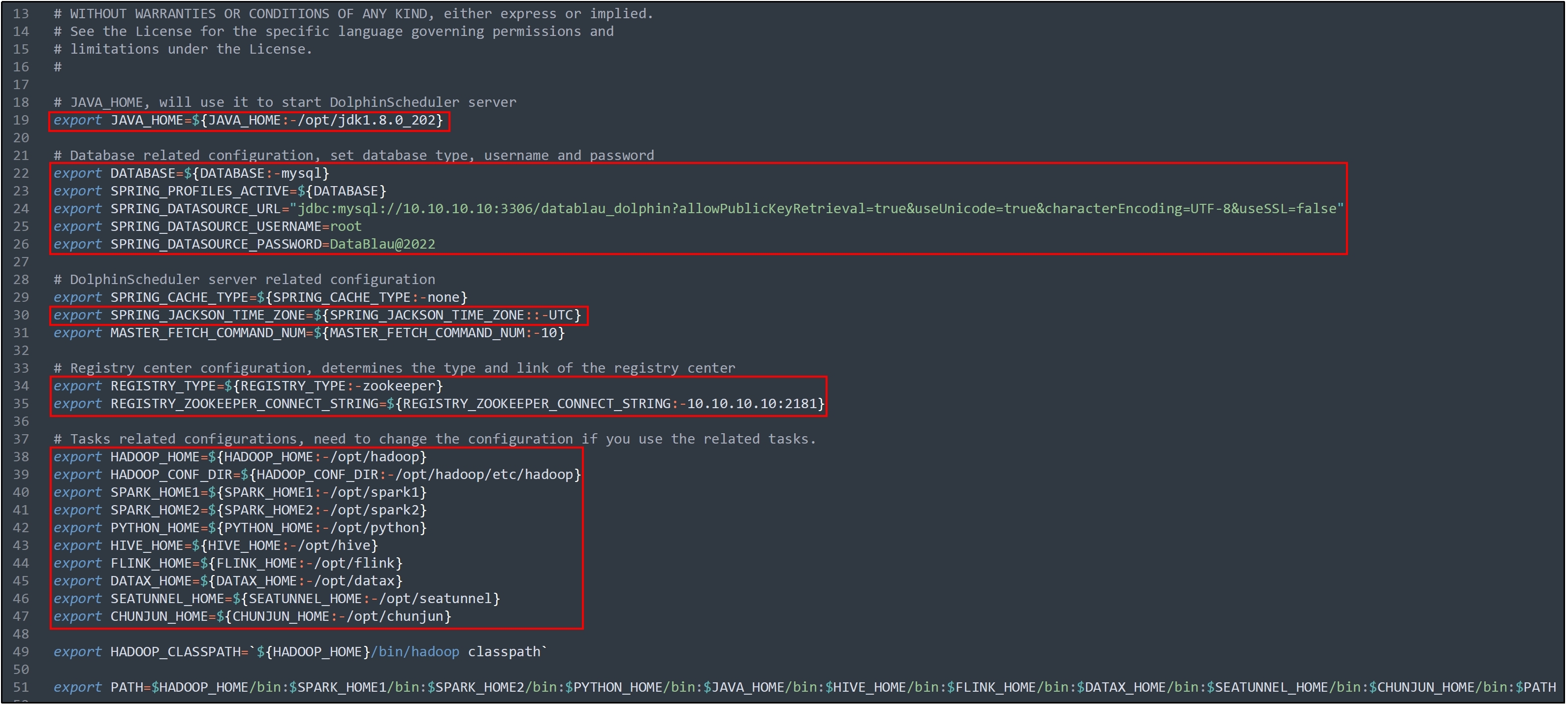Click the SPRING_DATASOURCE_URL jdbc string
Screen dimensions: 1568x705
(x=817, y=209)
